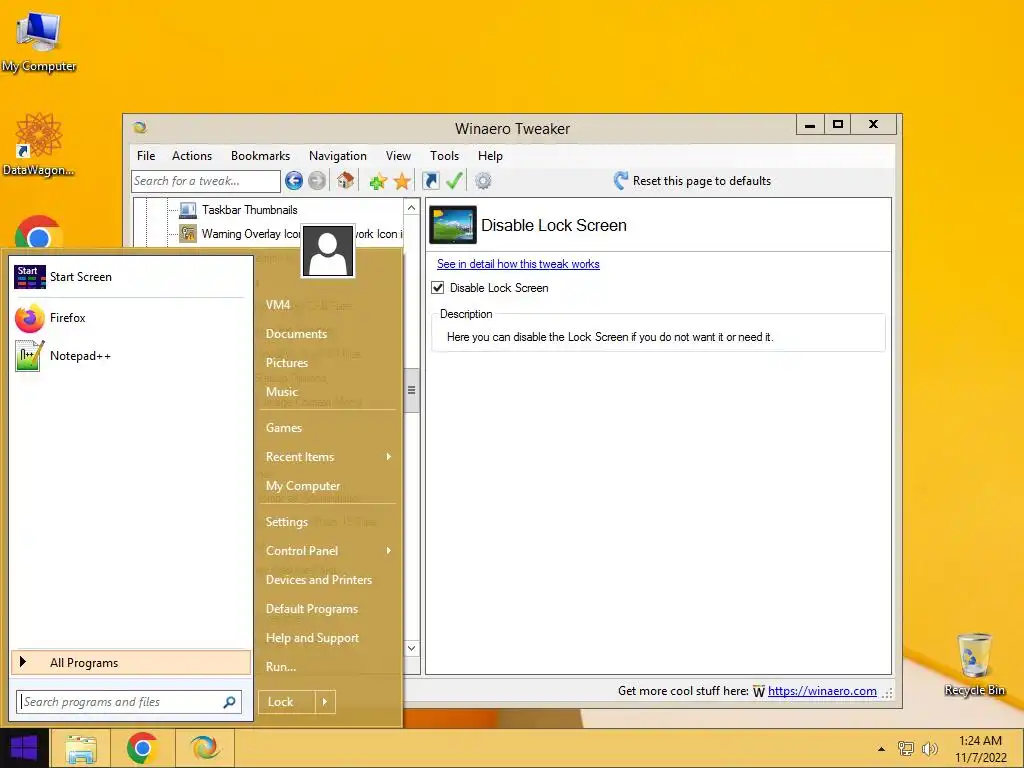Screen dimensions: 1024x768
Task: Expand the Control Panel submenu arrow
Action: coord(389,551)
